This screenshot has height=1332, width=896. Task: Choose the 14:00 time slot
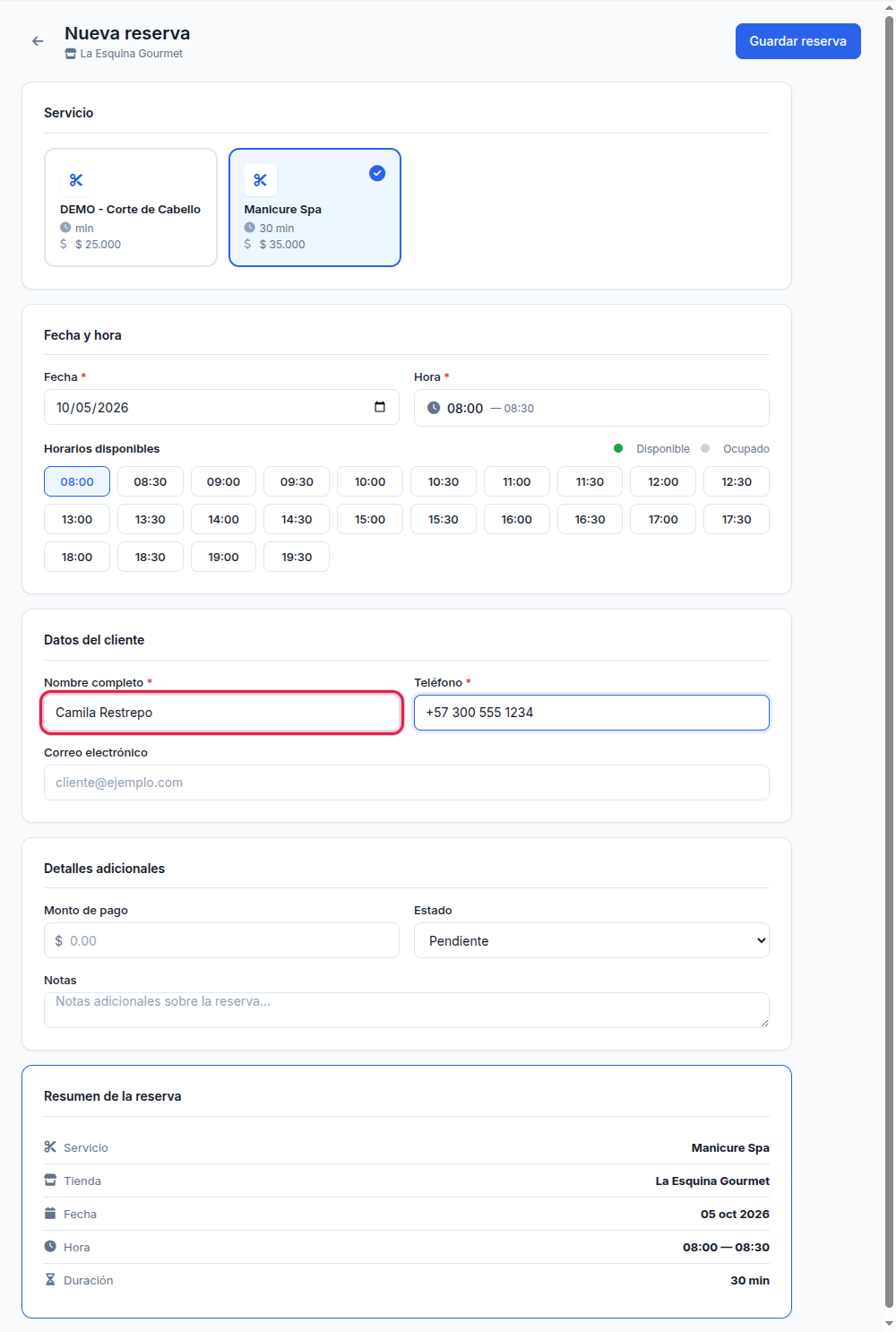pyautogui.click(x=223, y=519)
